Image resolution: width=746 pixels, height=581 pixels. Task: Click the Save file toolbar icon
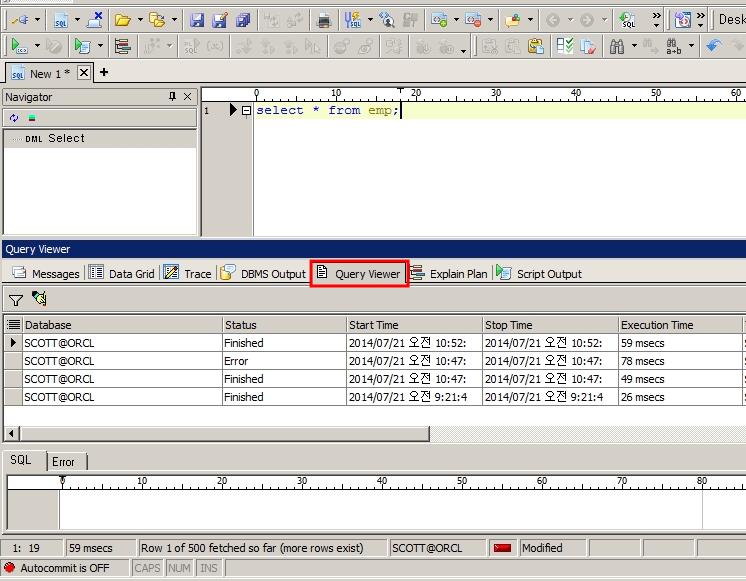(197, 19)
